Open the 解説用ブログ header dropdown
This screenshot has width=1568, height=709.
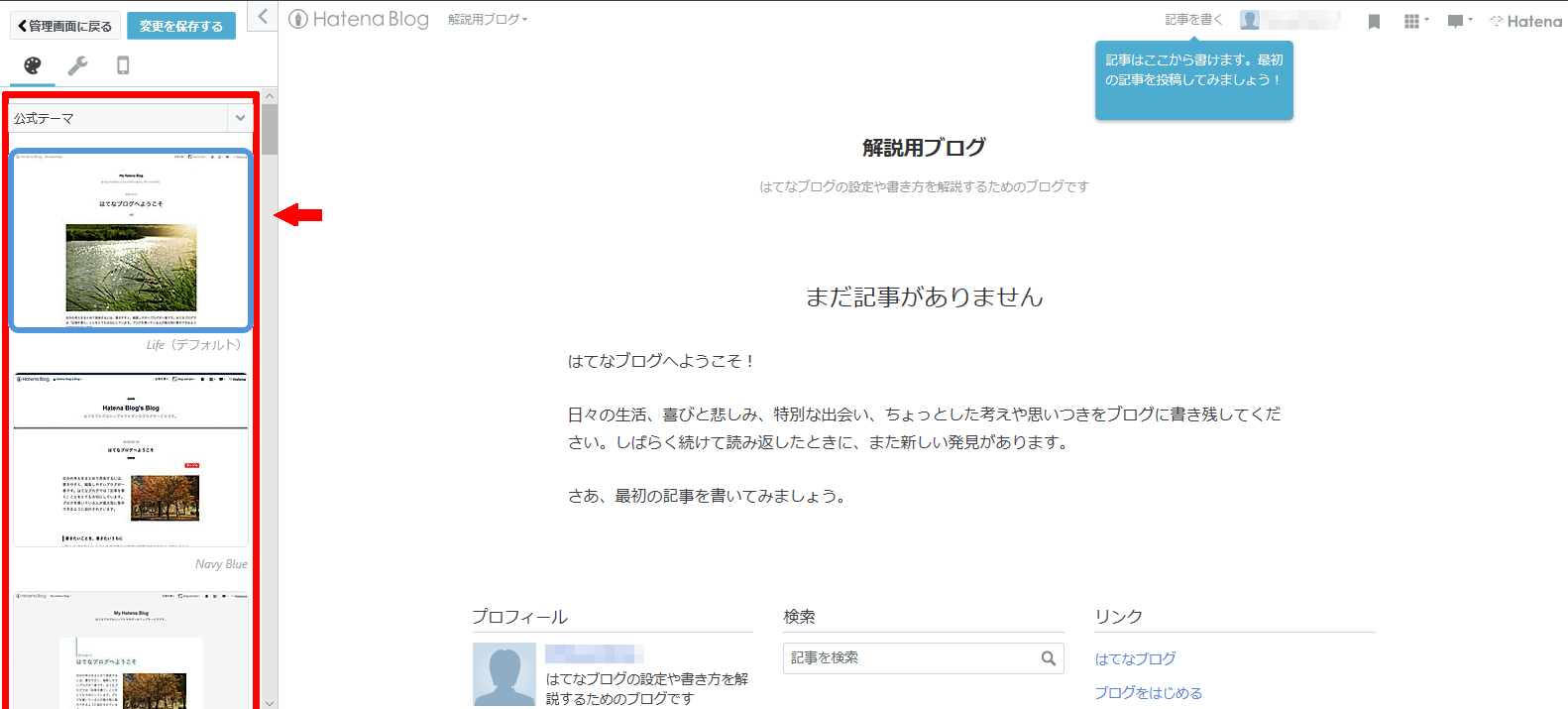click(x=488, y=19)
